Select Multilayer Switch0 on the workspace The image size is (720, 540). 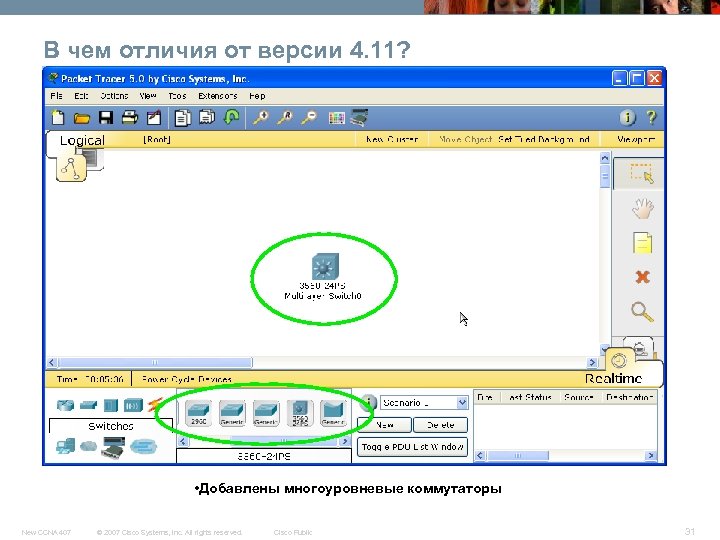325,266
